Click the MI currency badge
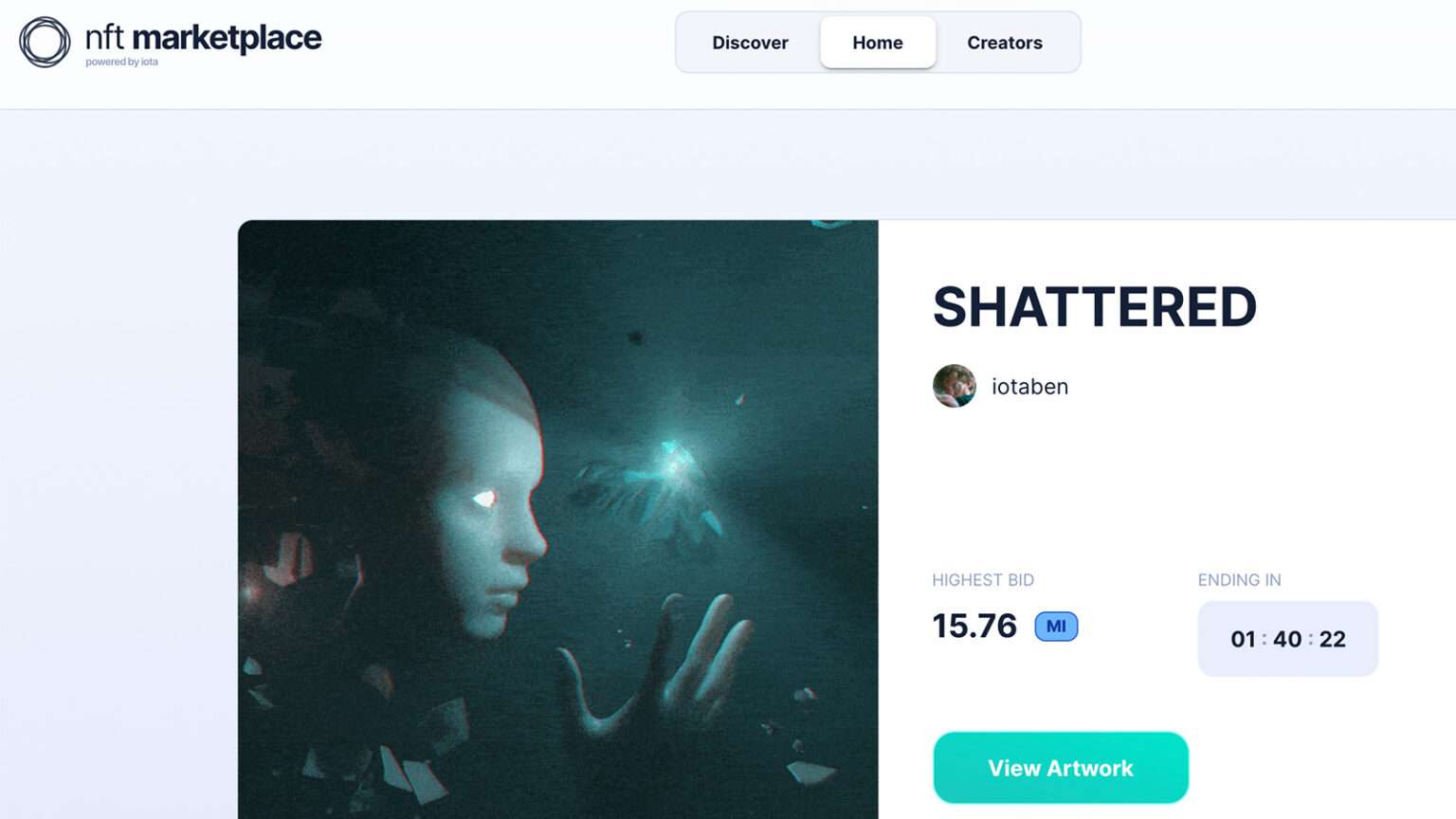1456x819 pixels. click(x=1056, y=627)
